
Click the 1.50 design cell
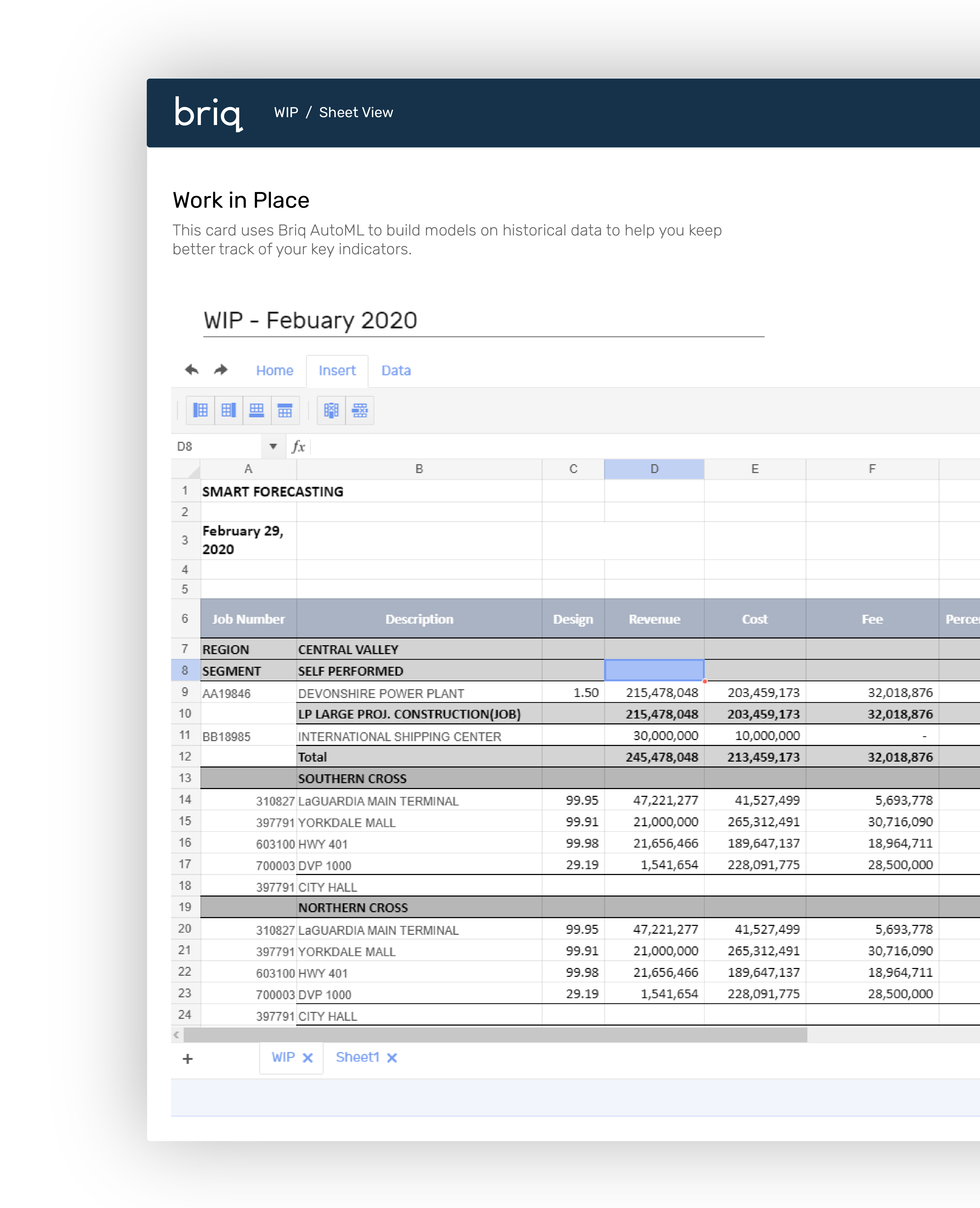574,693
